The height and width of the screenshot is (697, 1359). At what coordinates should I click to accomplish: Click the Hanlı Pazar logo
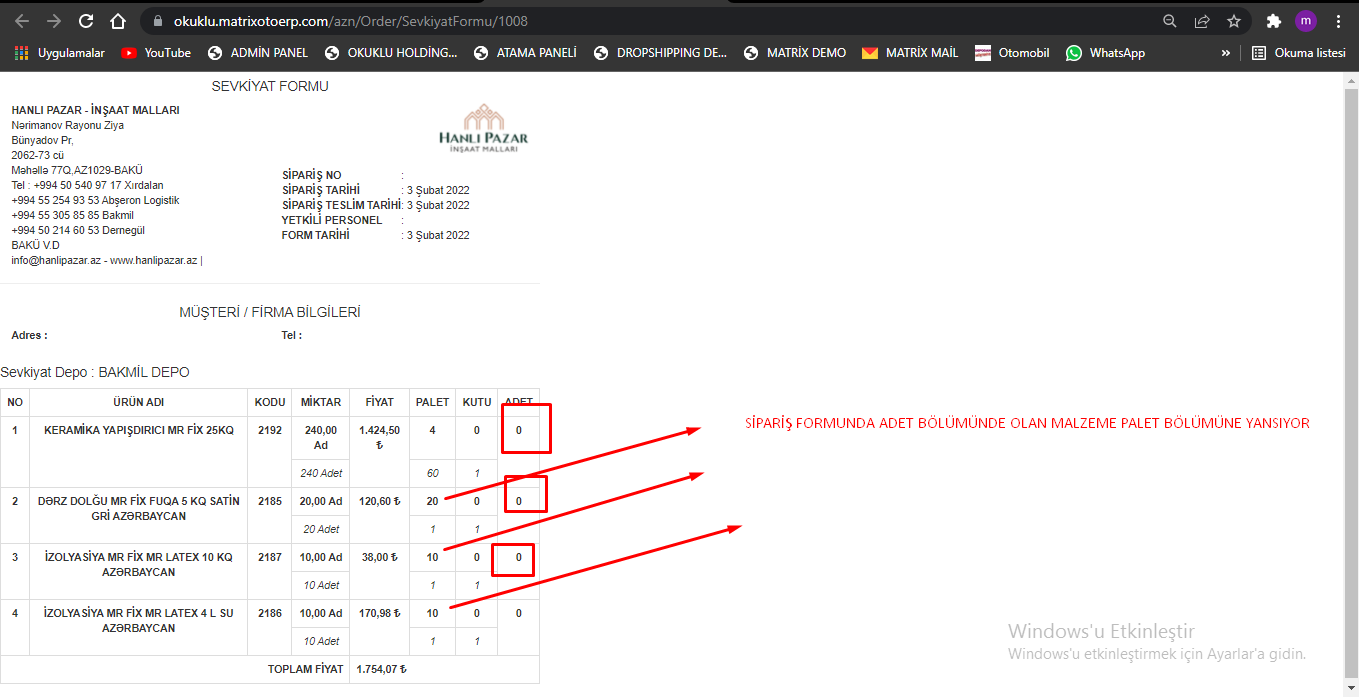(x=483, y=128)
